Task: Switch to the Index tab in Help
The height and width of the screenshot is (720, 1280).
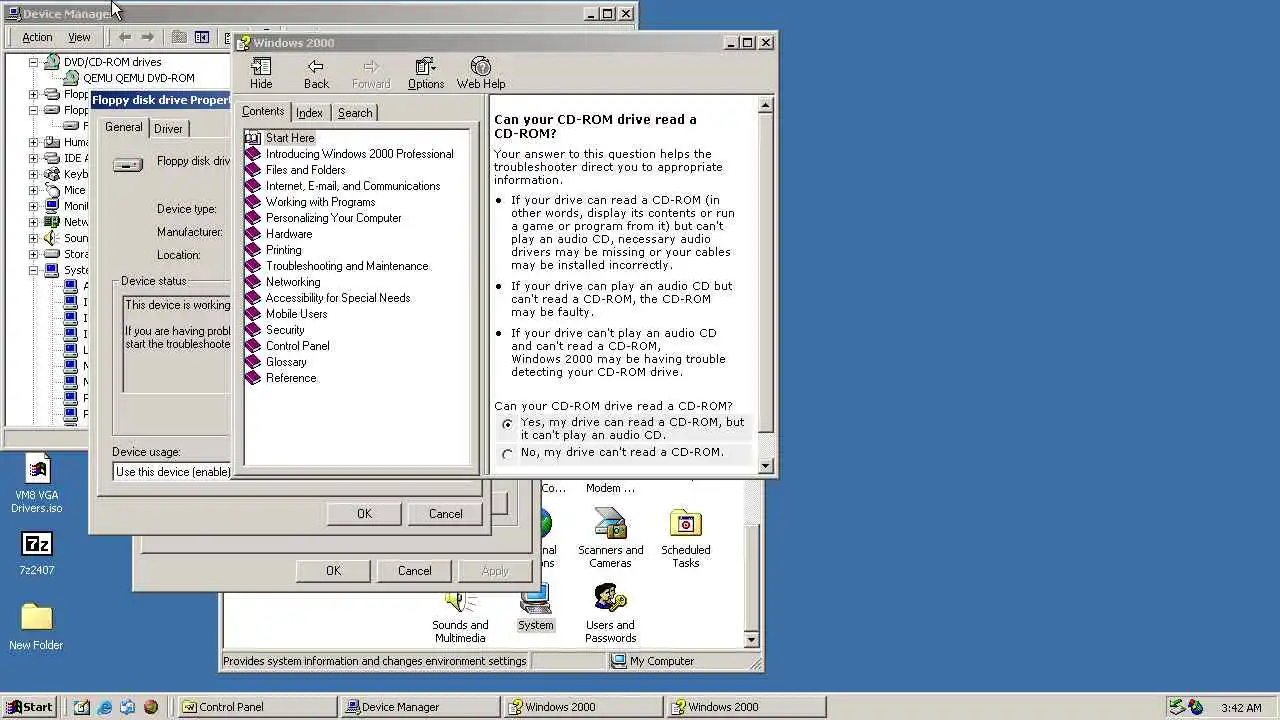Action: pyautogui.click(x=309, y=113)
